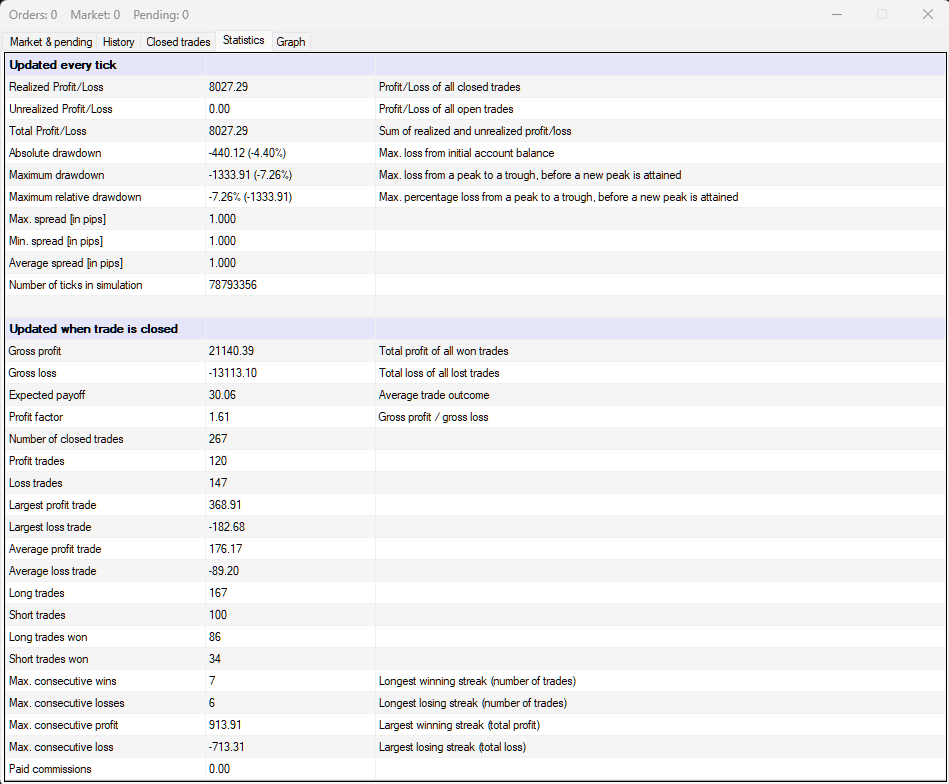Click the Paid commissions row label
This screenshot has width=949, height=784.
[50, 769]
